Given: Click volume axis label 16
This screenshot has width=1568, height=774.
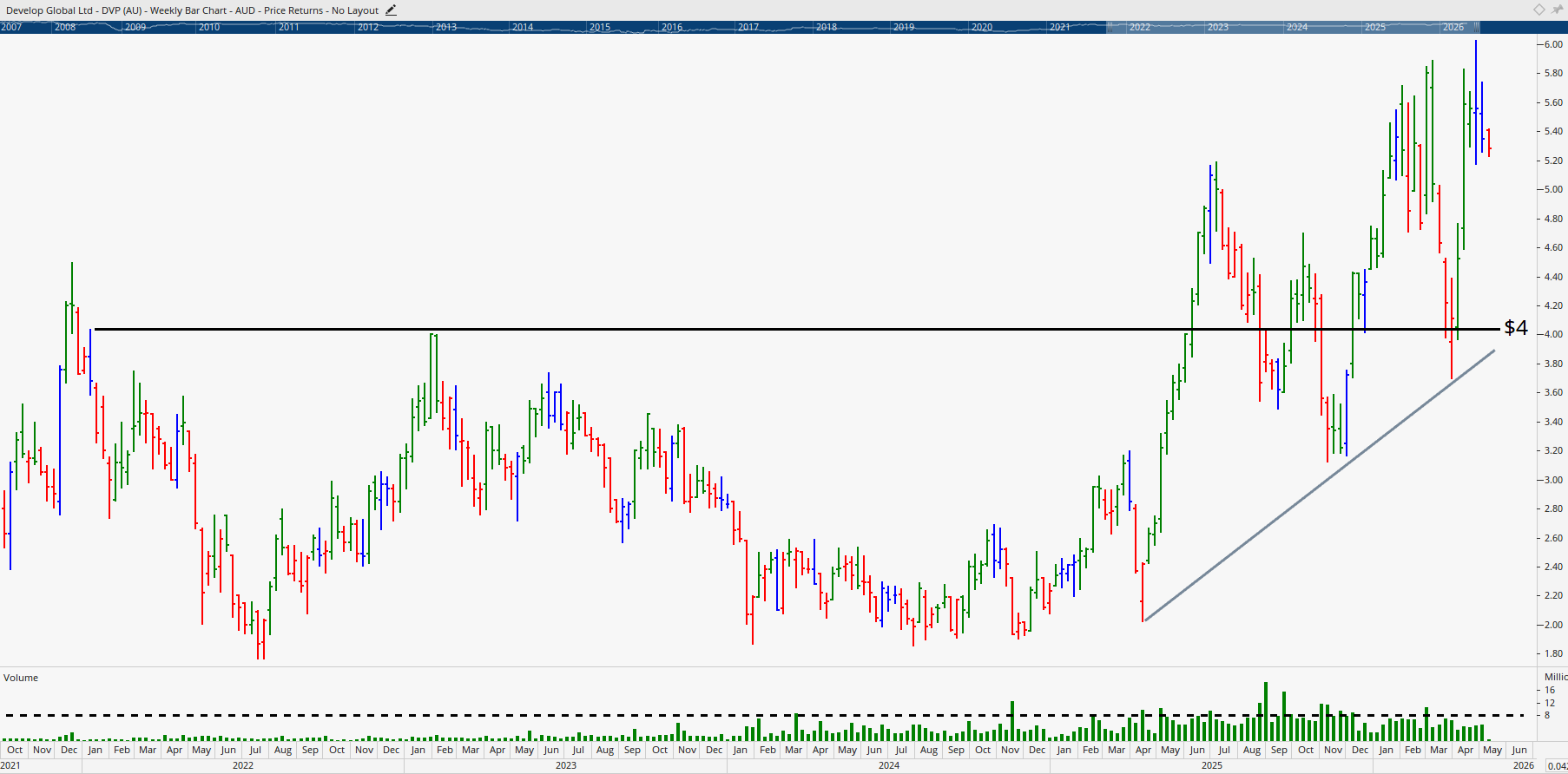Looking at the screenshot, I should point(1550,691).
